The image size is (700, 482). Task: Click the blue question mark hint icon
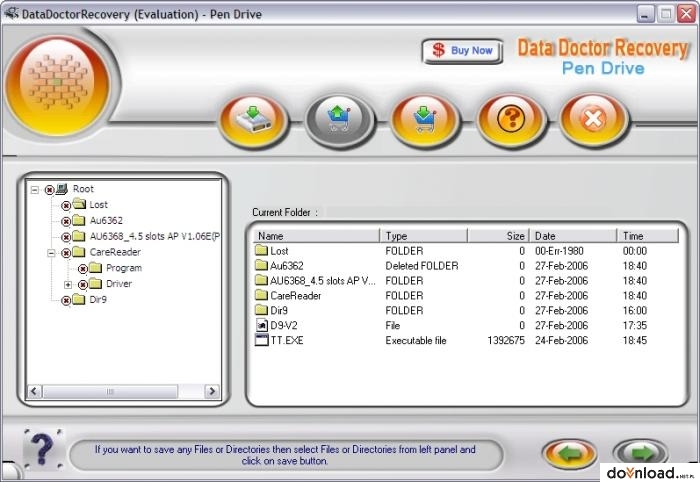[x=43, y=449]
